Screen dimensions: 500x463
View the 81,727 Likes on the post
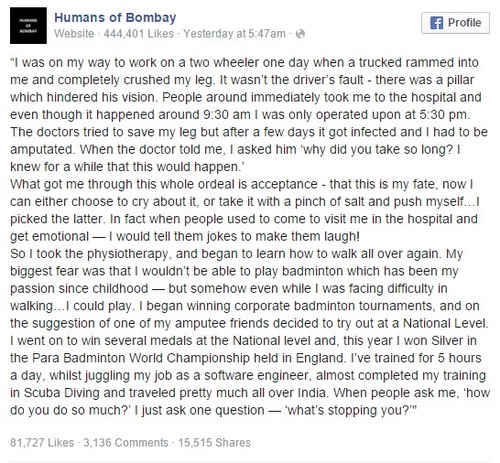tap(42, 442)
